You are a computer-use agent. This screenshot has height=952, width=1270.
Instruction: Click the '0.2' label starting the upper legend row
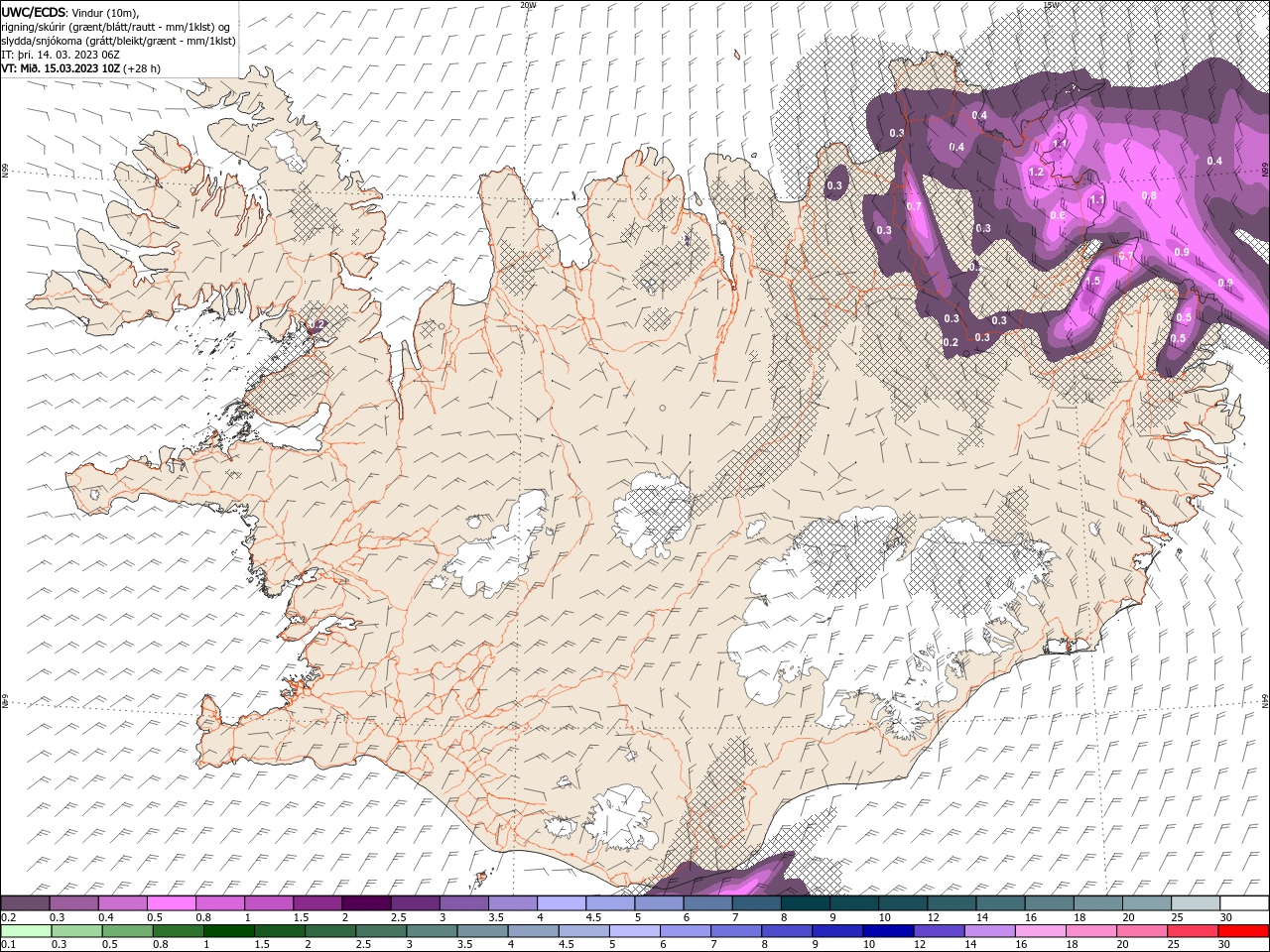(x=8, y=917)
